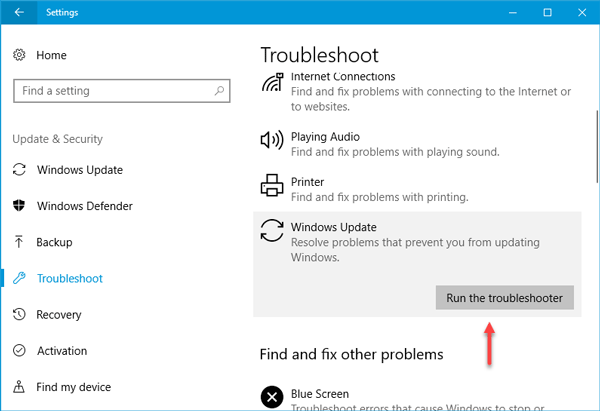Click the Windows Update refresh icon in sidebar
Screen dimensions: 600x411
click(20, 170)
